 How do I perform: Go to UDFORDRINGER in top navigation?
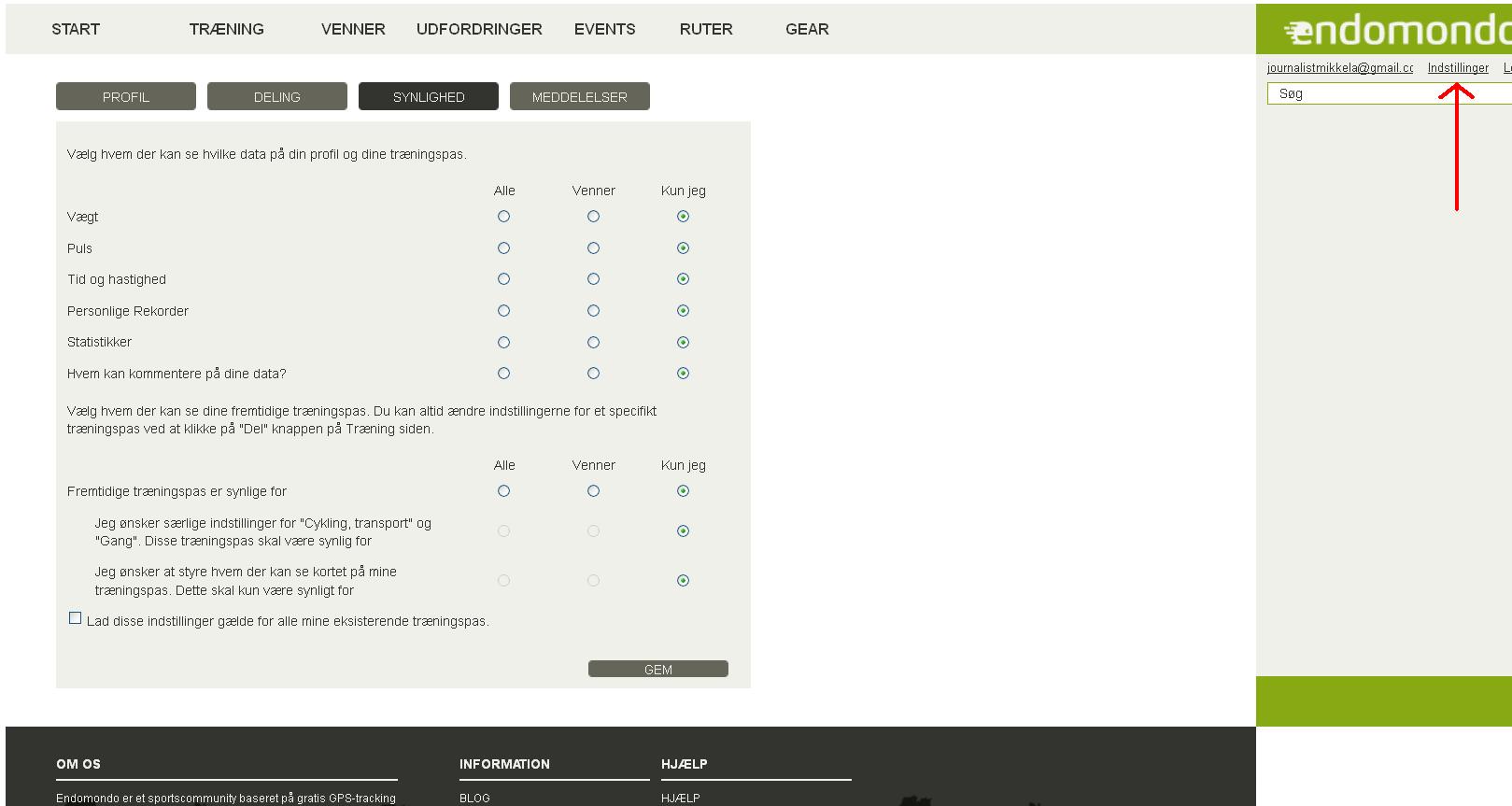[479, 29]
